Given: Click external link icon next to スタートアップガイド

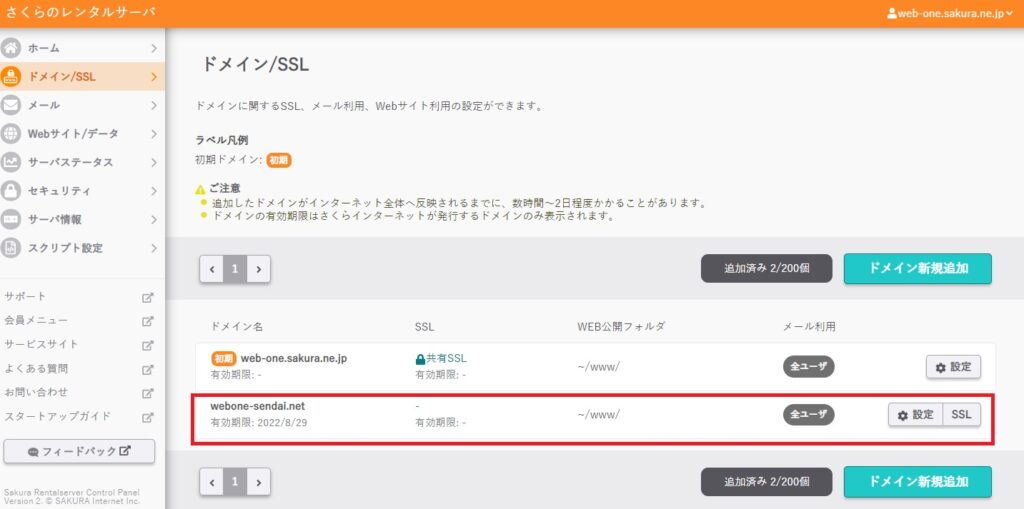Looking at the screenshot, I should point(148,417).
